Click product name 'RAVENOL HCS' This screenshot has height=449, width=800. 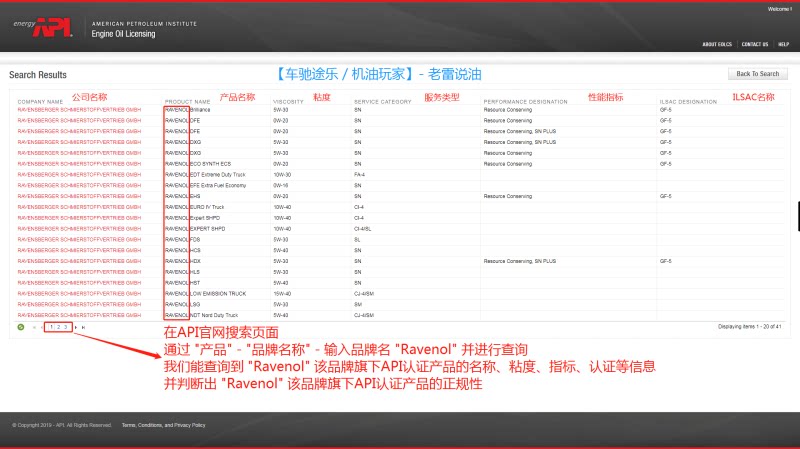point(183,250)
